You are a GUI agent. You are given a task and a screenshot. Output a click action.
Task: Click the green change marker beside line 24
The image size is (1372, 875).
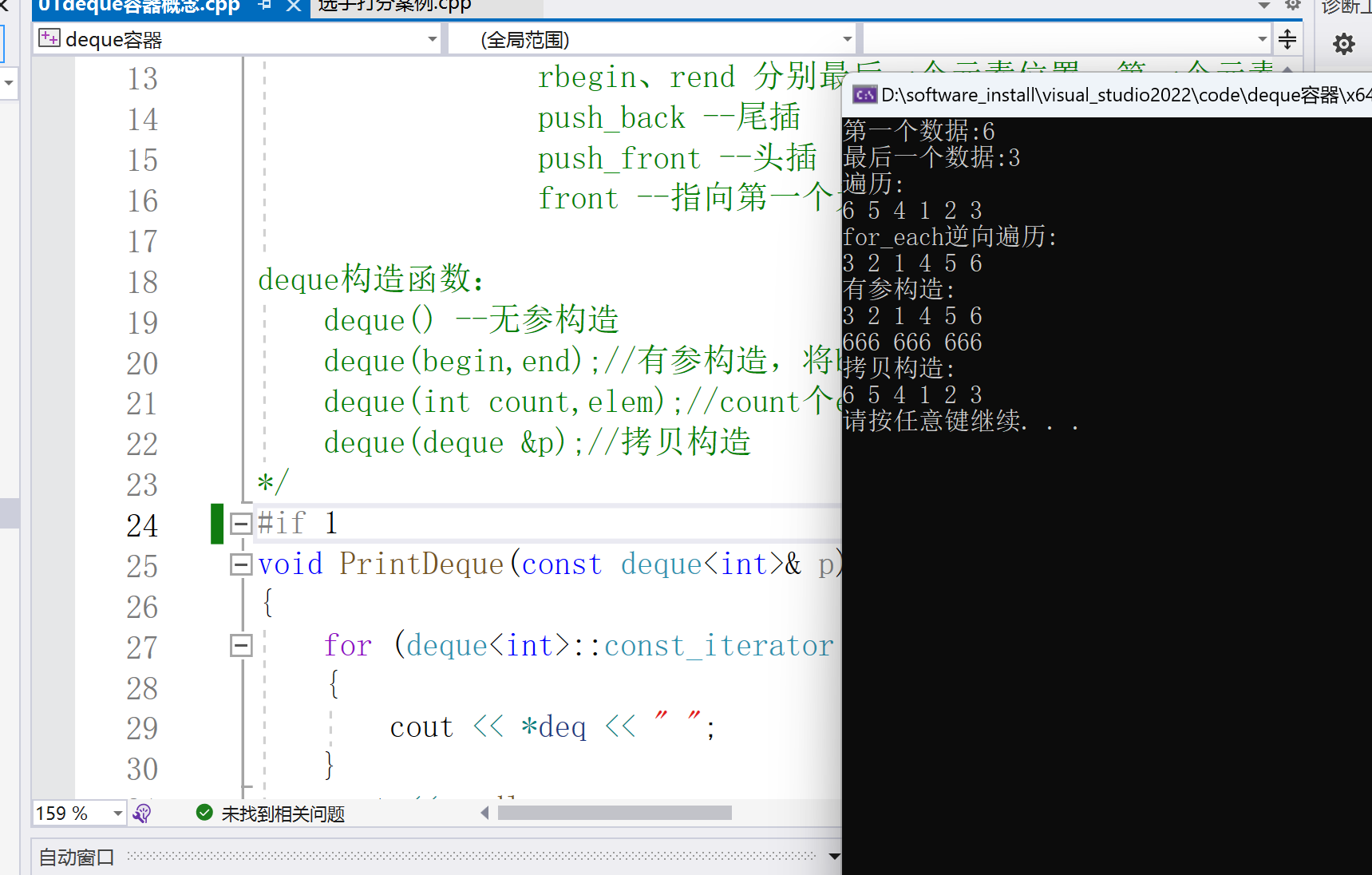tap(217, 524)
